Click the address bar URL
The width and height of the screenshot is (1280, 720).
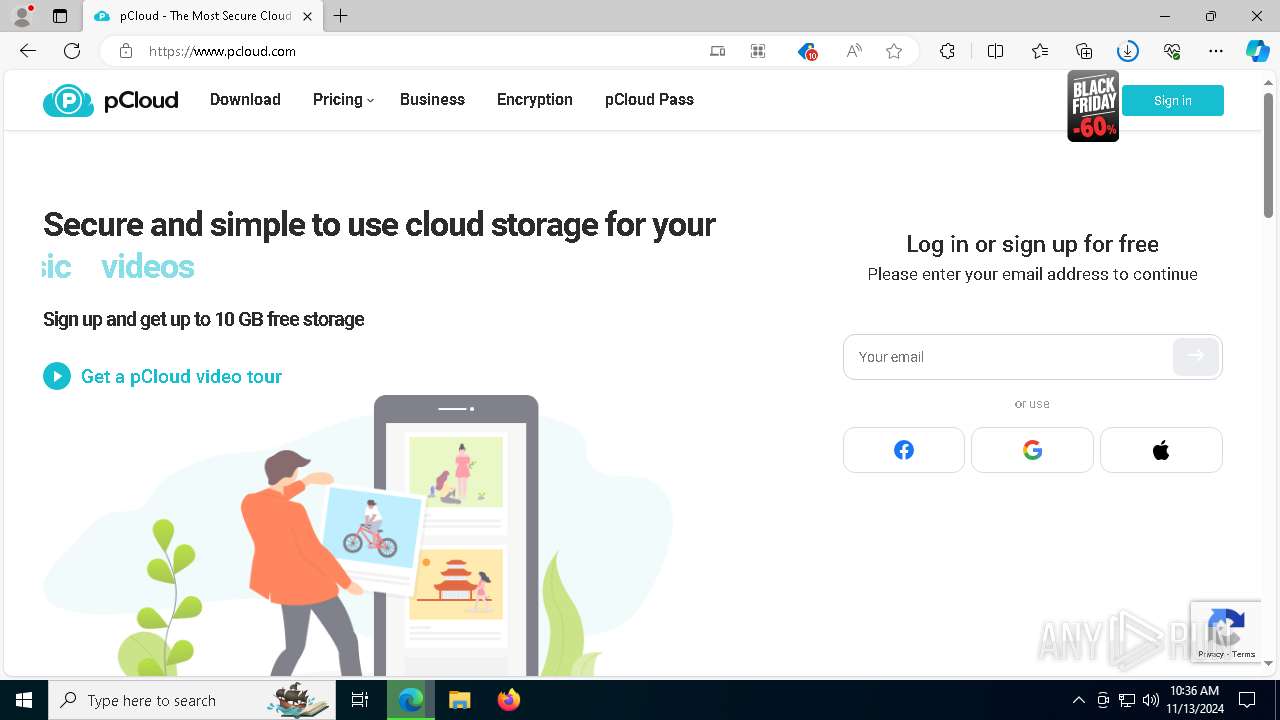tap(222, 51)
